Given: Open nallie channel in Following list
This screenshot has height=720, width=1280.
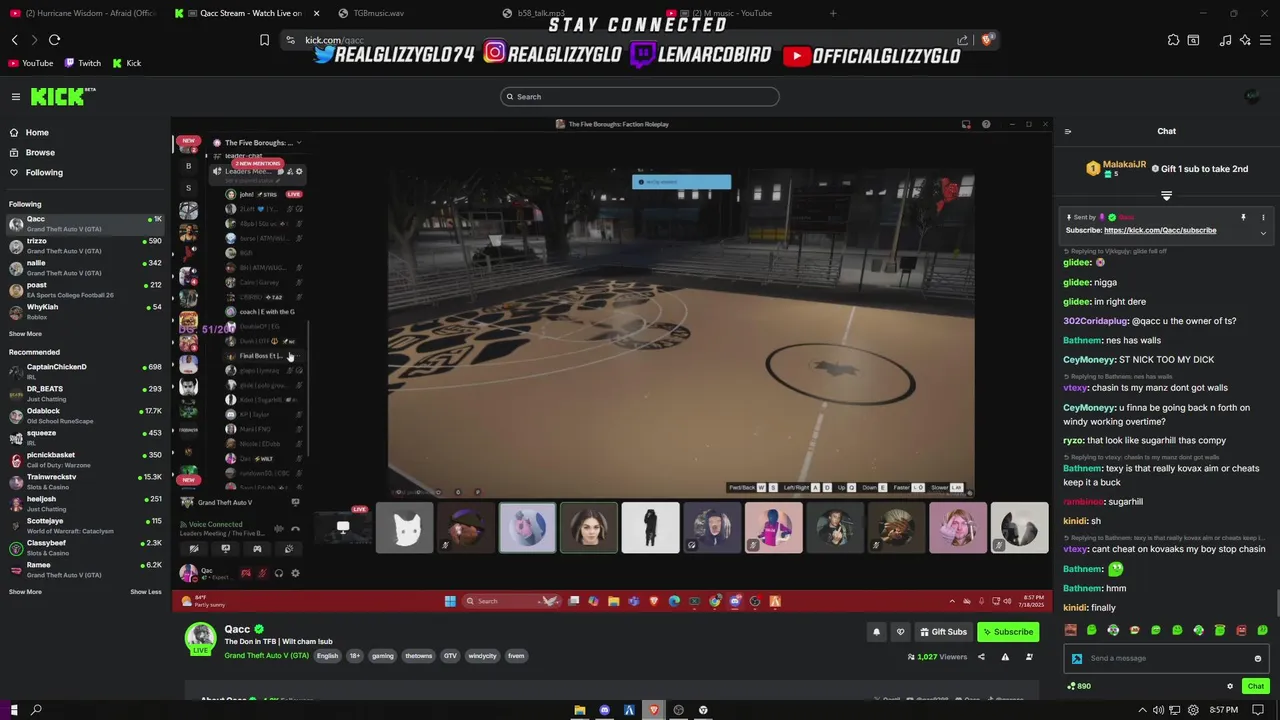Looking at the screenshot, I should 85,267.
